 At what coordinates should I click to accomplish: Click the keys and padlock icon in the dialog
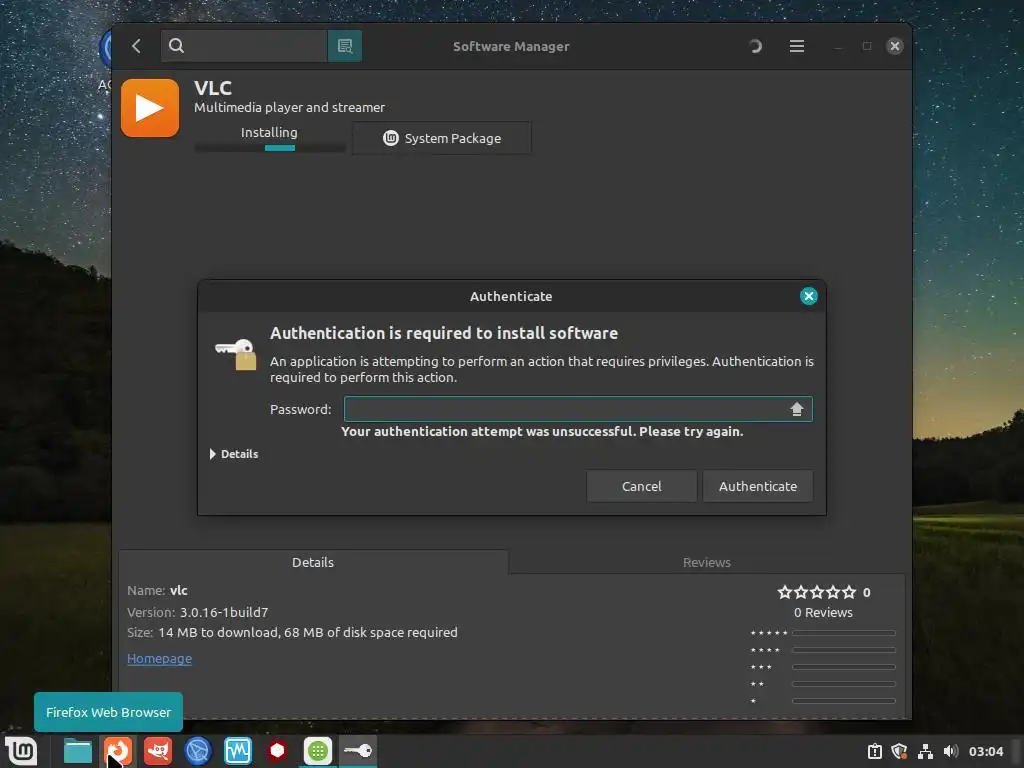click(236, 353)
